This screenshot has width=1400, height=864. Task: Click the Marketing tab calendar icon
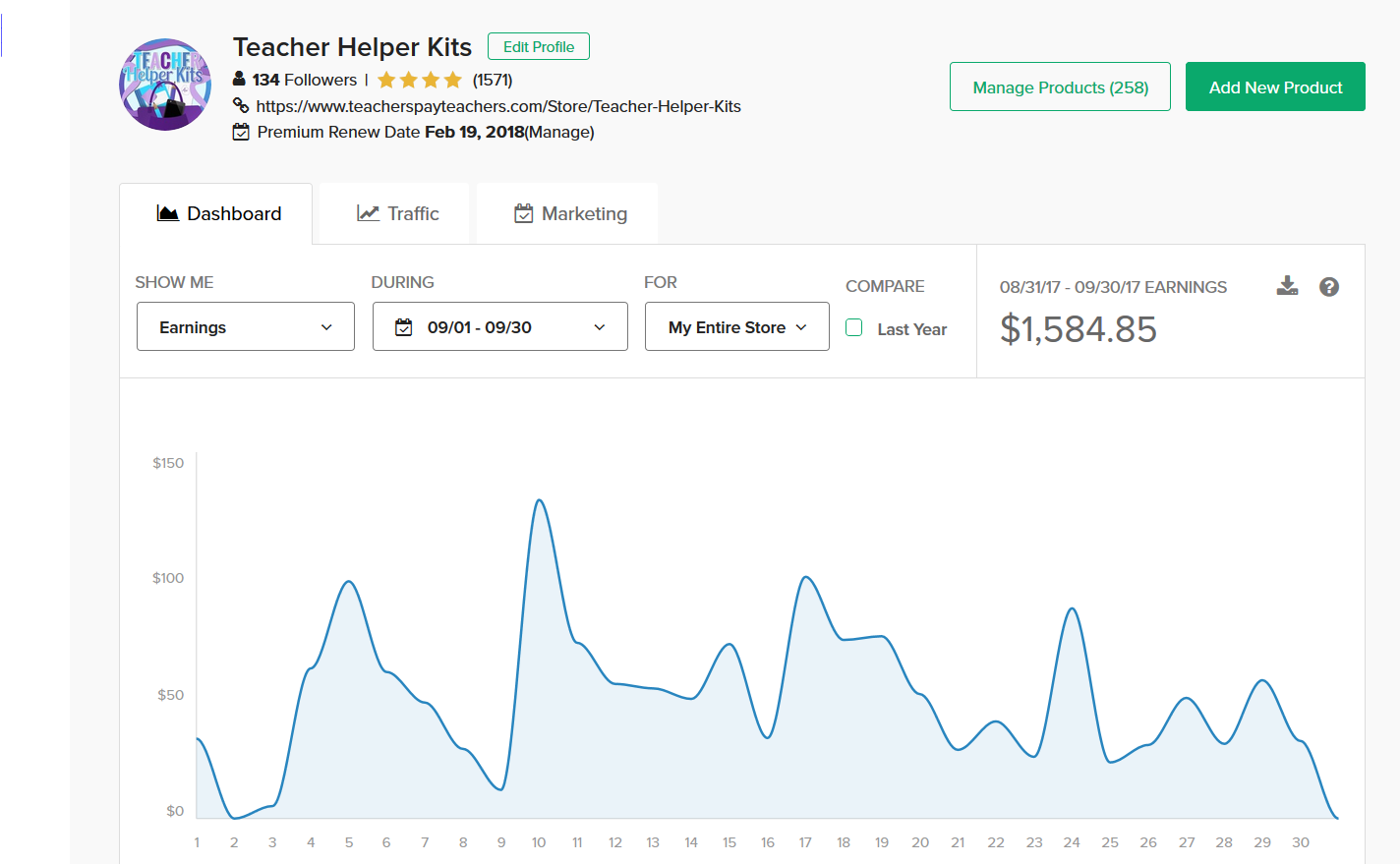click(x=524, y=213)
